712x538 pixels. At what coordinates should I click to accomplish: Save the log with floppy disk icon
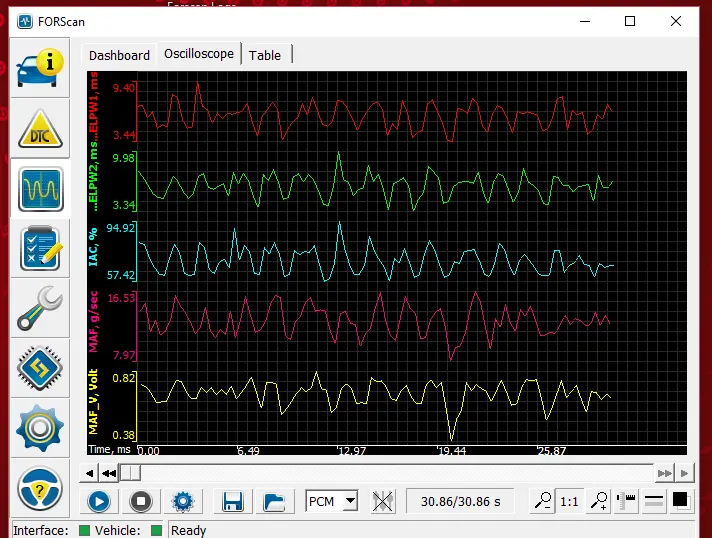[x=232, y=502]
